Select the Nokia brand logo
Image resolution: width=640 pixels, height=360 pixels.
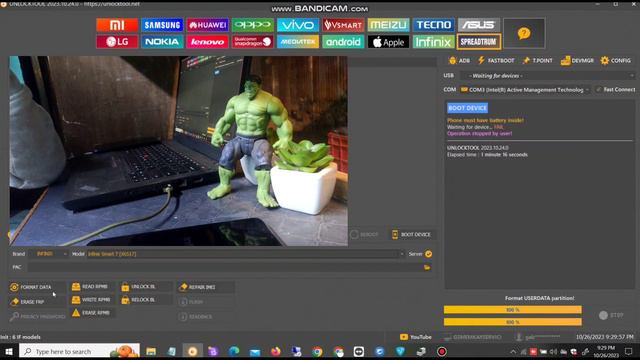(162, 42)
